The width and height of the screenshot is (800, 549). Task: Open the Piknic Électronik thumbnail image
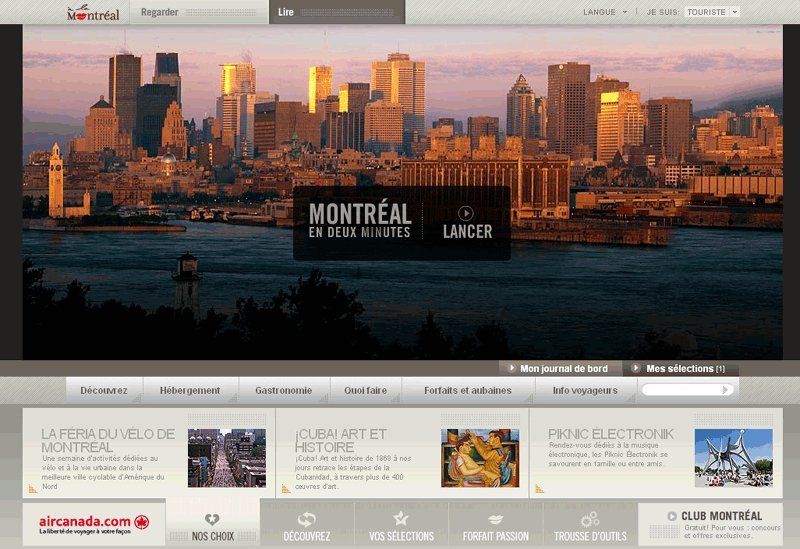click(733, 457)
